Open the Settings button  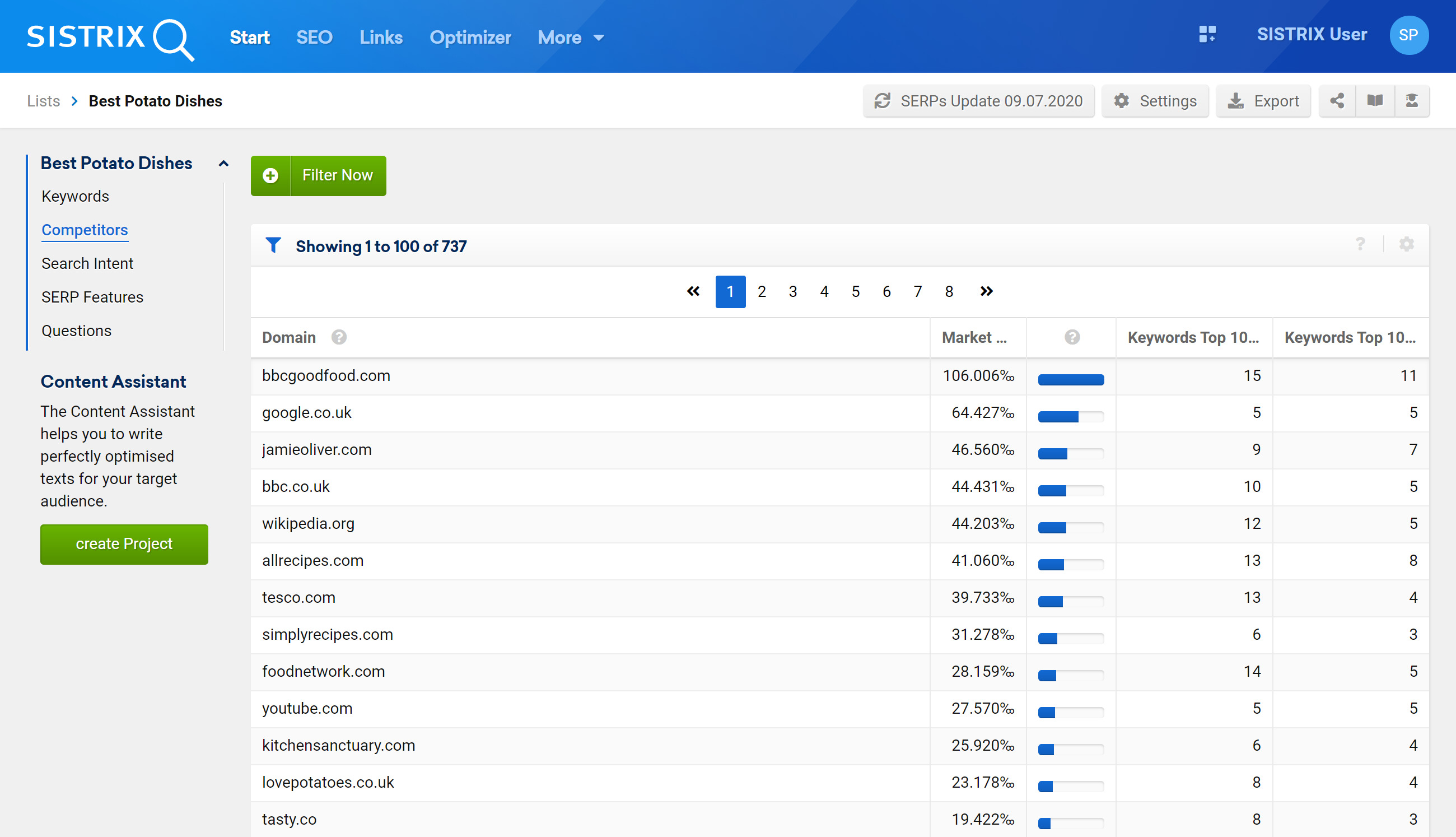pyautogui.click(x=1155, y=101)
